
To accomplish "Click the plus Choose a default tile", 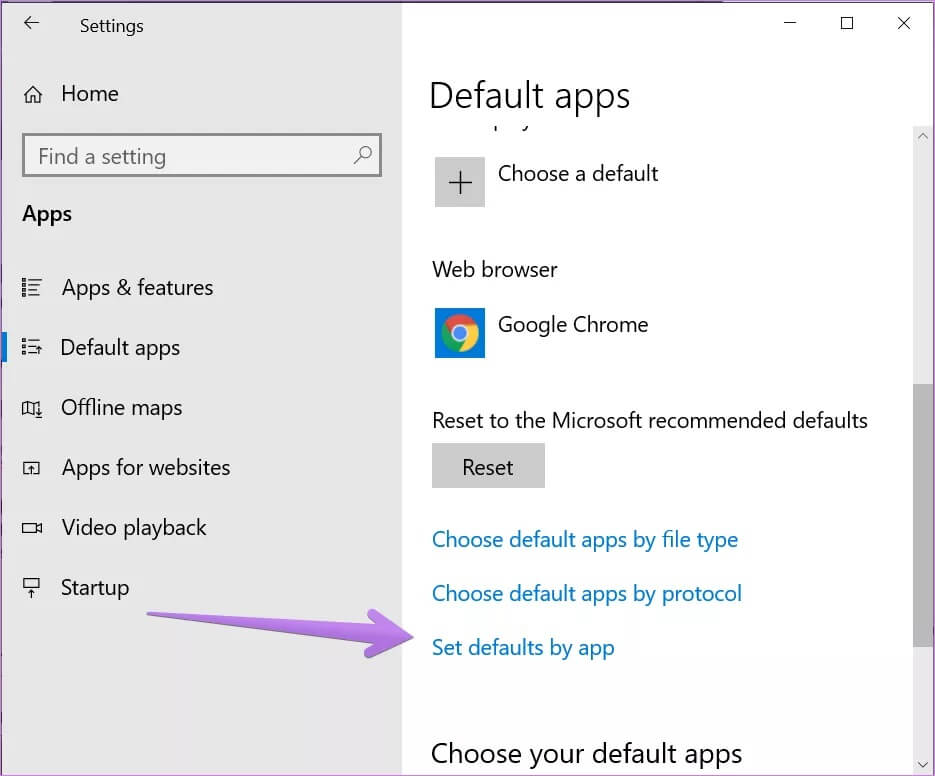I will [460, 182].
